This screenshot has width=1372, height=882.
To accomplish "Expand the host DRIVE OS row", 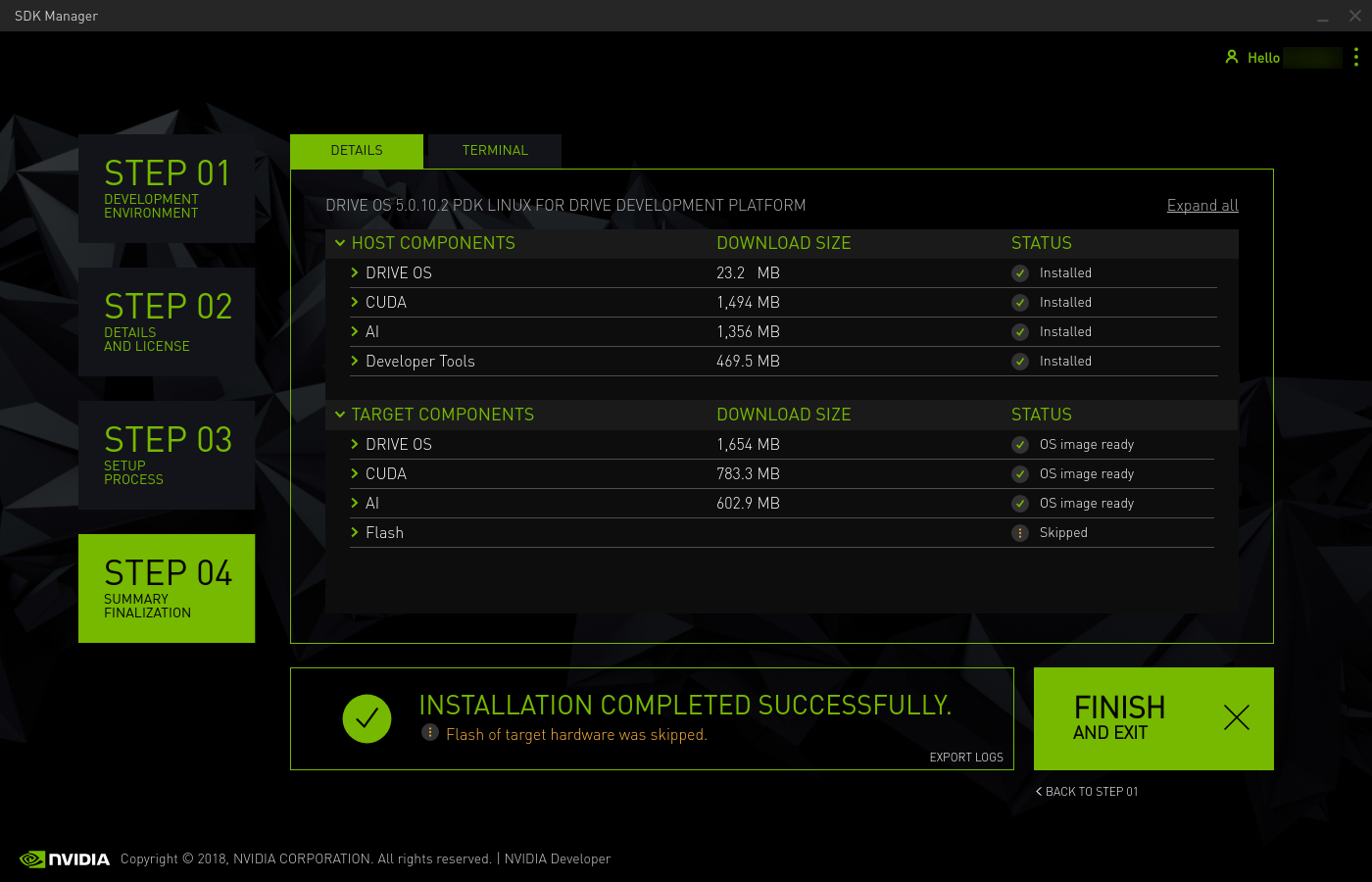I will click(x=355, y=273).
